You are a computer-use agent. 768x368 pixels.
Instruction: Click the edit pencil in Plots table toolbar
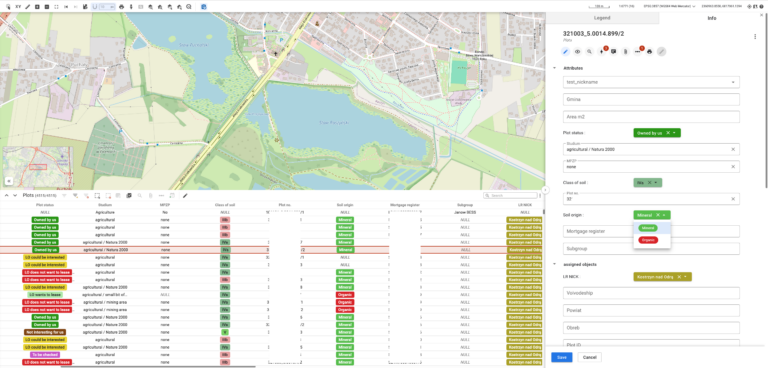coord(185,196)
